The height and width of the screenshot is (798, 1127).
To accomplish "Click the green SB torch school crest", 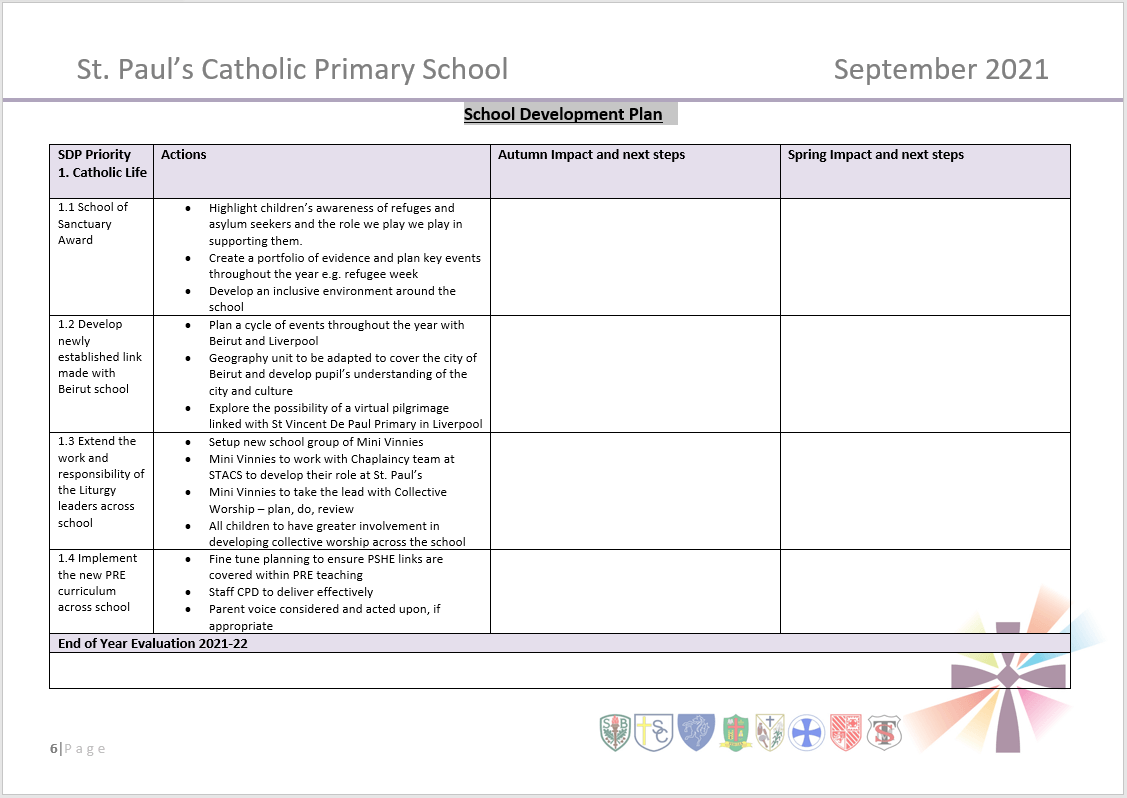I will point(615,733).
